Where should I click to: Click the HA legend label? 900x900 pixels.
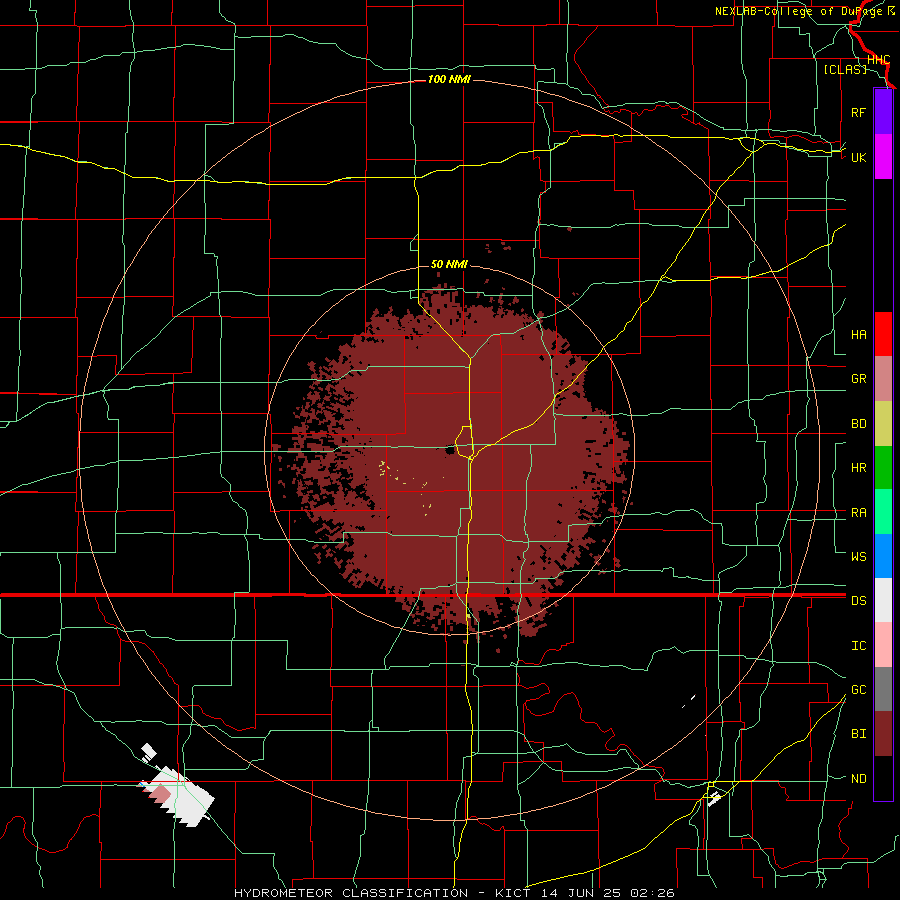[x=858, y=335]
